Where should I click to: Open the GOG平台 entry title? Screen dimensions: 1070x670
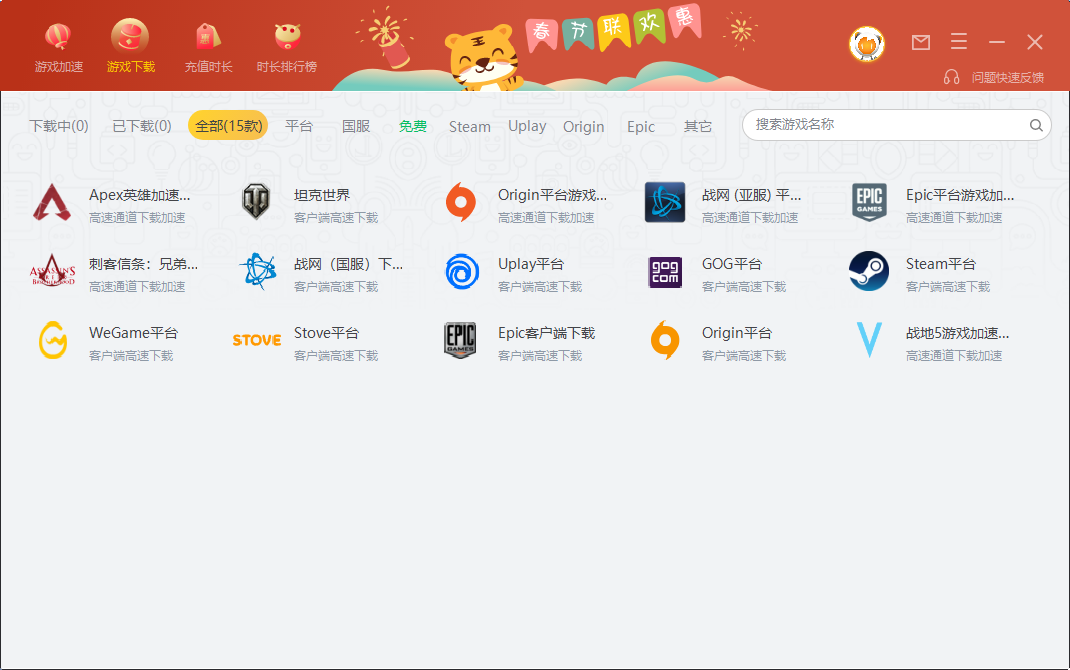tap(732, 263)
